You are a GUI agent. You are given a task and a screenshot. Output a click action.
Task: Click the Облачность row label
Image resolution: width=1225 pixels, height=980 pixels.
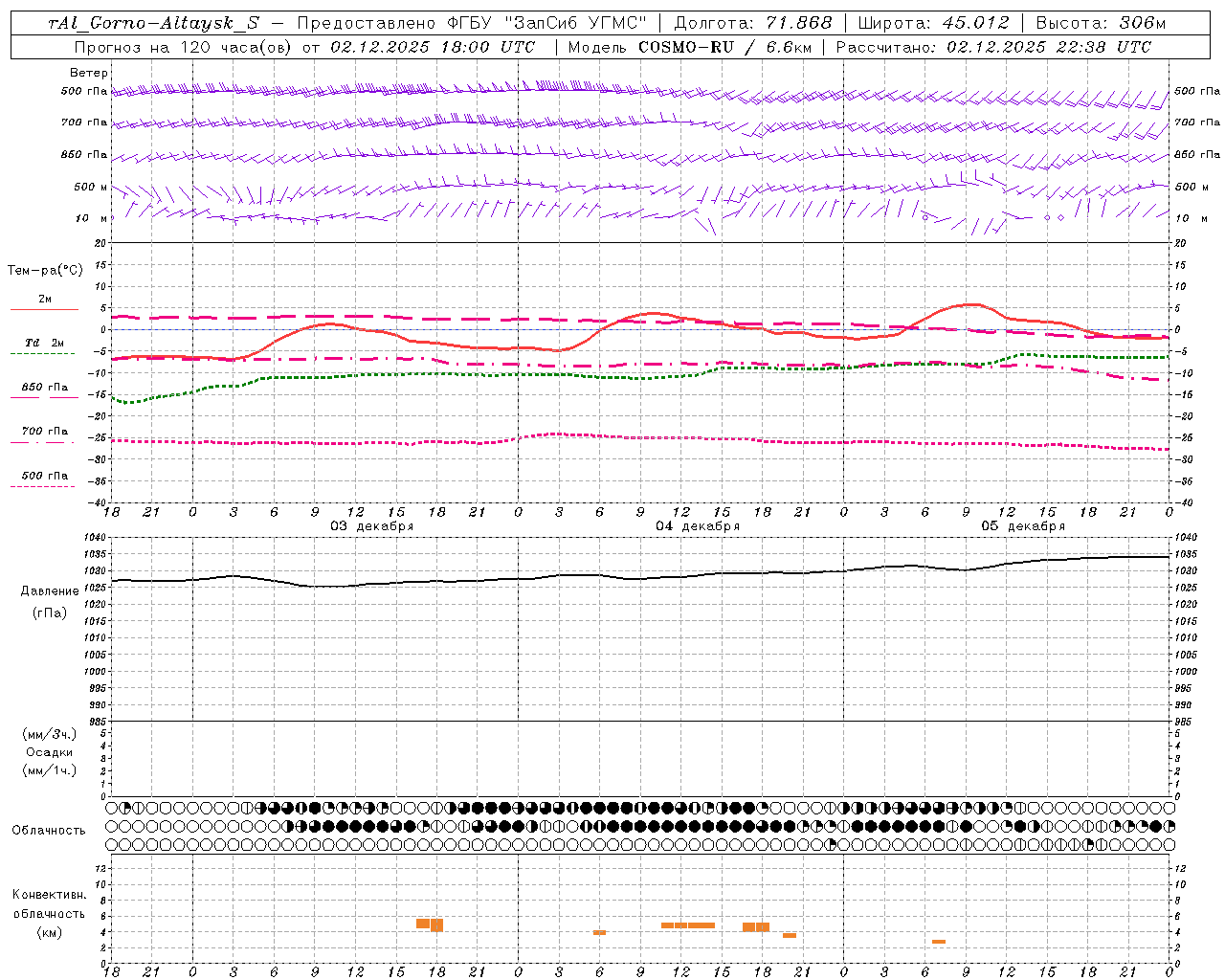[49, 831]
